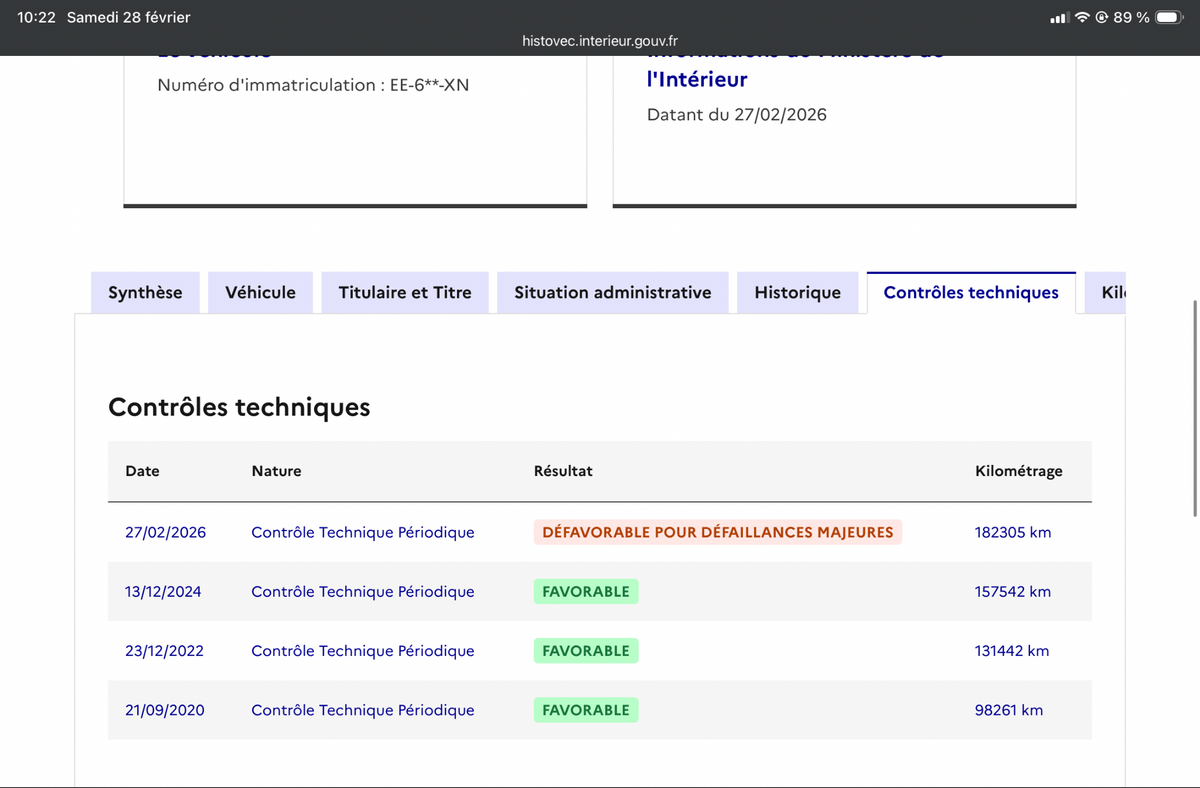Open the Synthèse tab
1200x788 pixels.
pos(145,292)
